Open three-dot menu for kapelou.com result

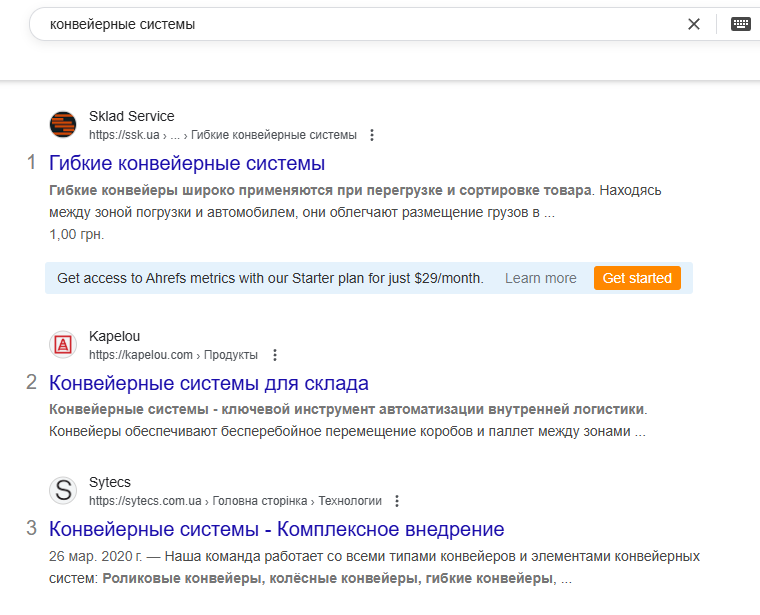275,355
